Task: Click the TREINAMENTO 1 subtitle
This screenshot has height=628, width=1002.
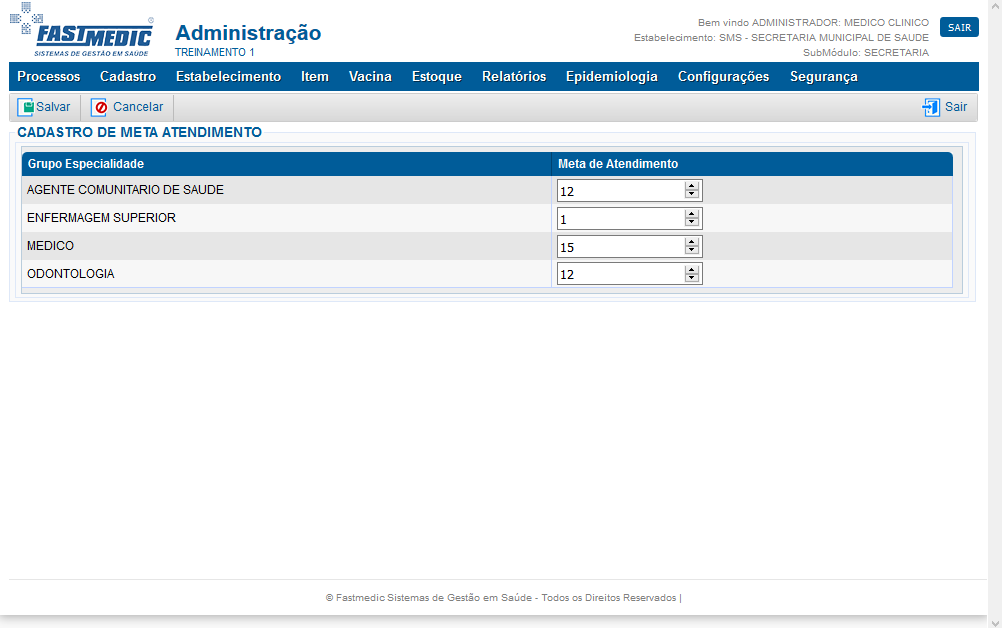Action: click(215, 52)
